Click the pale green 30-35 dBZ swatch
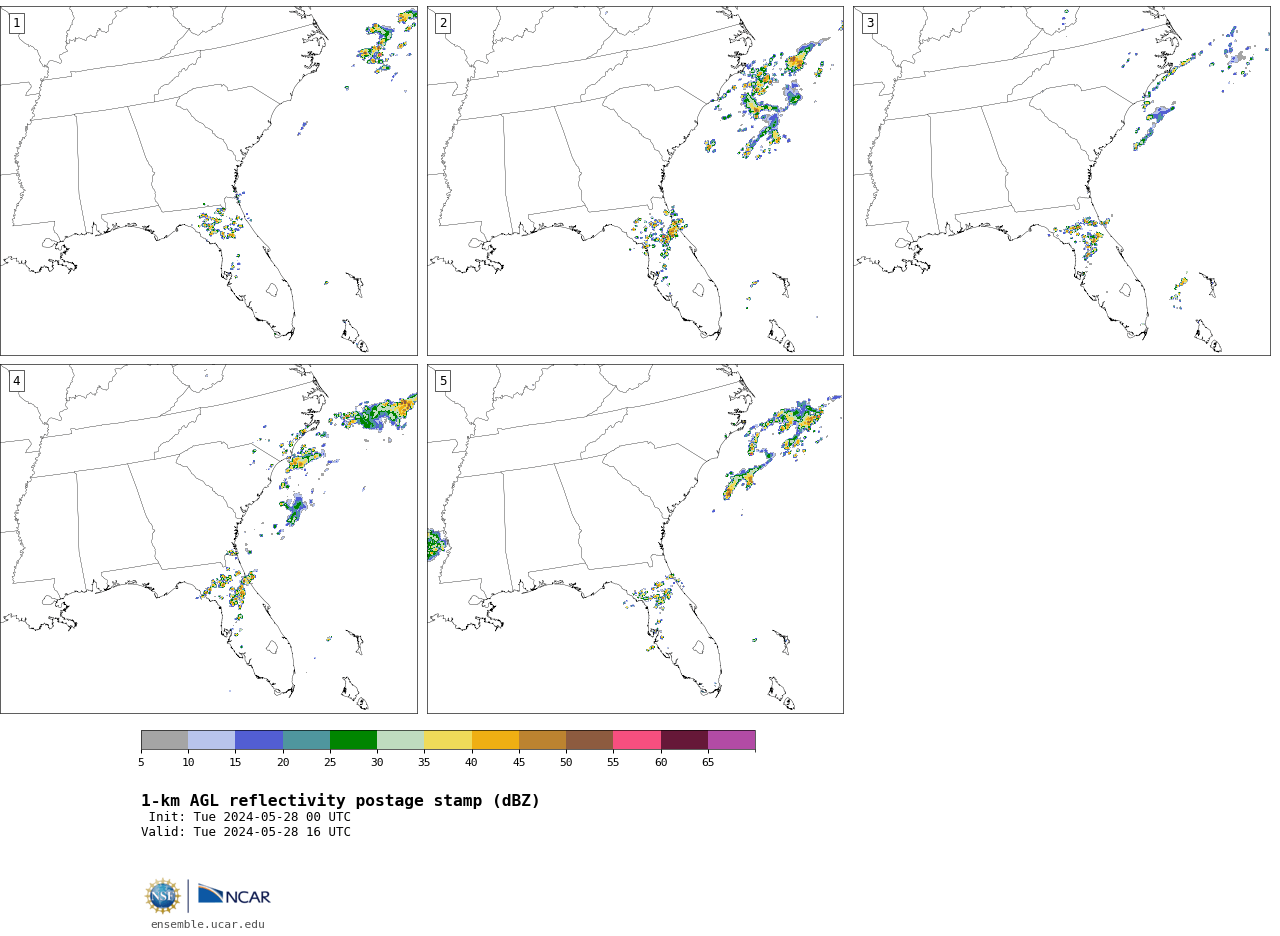This screenshot has height=936, width=1280. pos(401,740)
